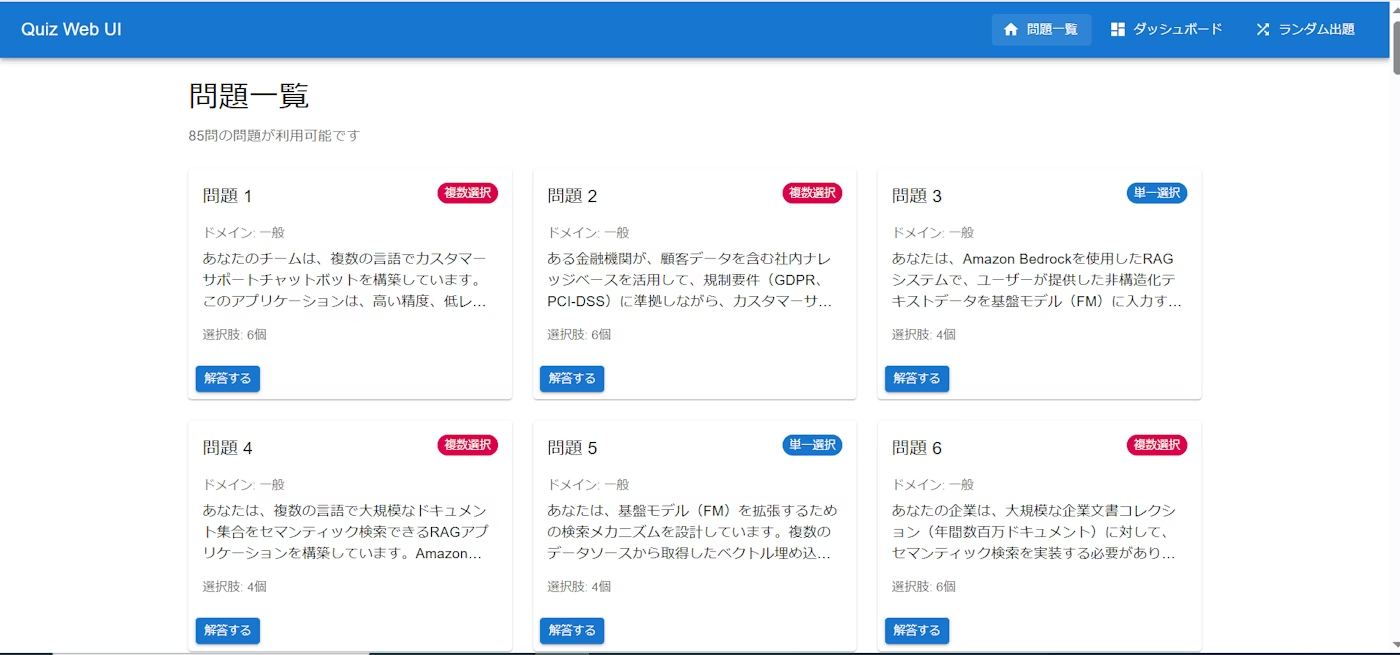Click the dashboard grid icon
The width and height of the screenshot is (1400, 655).
pos(1118,30)
